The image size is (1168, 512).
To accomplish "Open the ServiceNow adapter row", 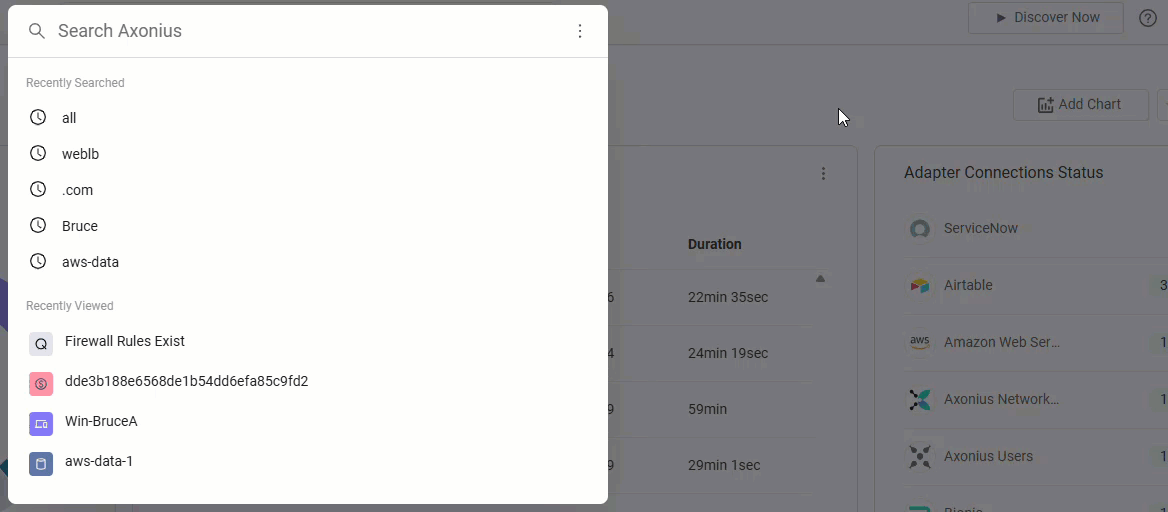I will (x=1036, y=229).
